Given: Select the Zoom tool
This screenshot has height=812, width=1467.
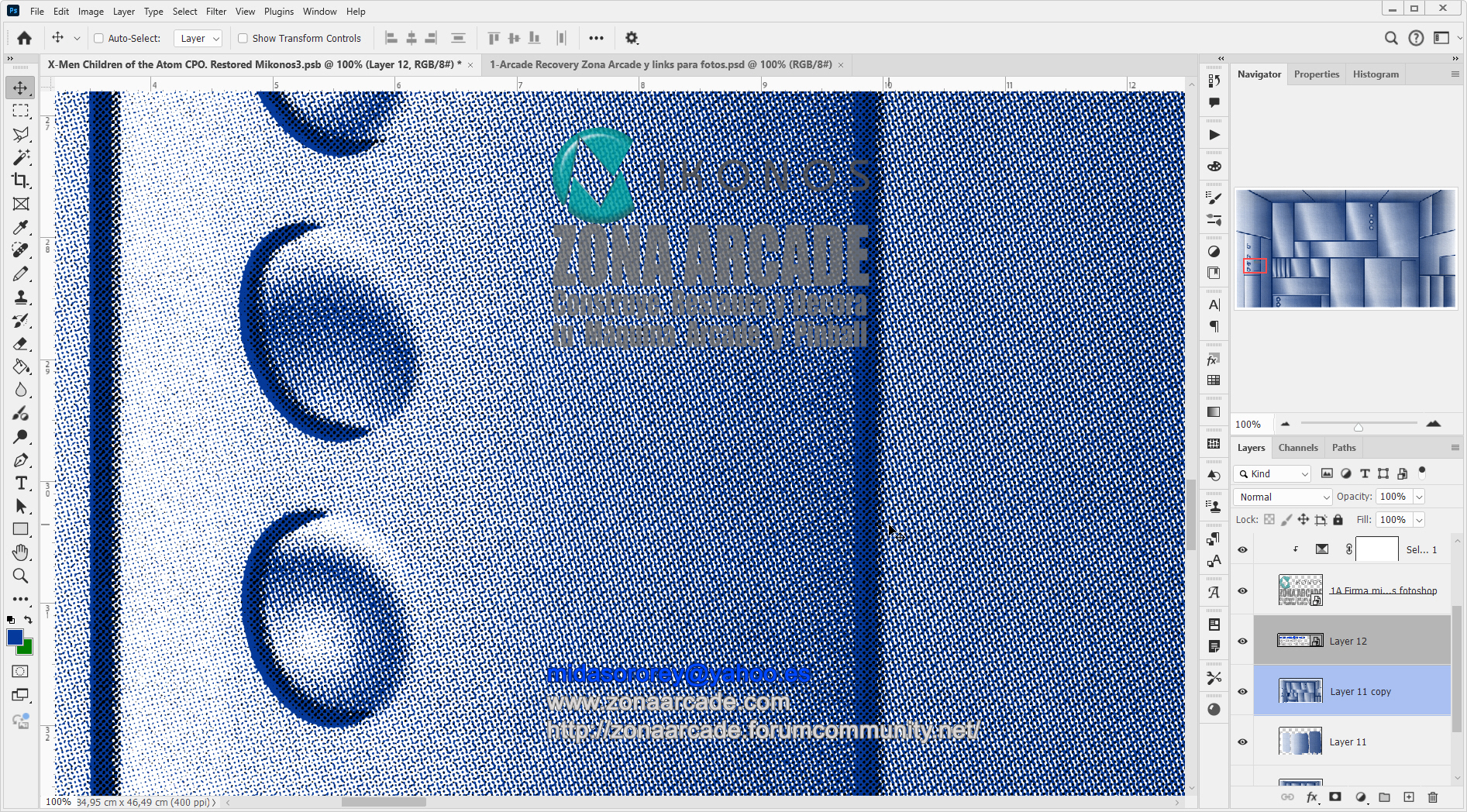Looking at the screenshot, I should point(21,576).
